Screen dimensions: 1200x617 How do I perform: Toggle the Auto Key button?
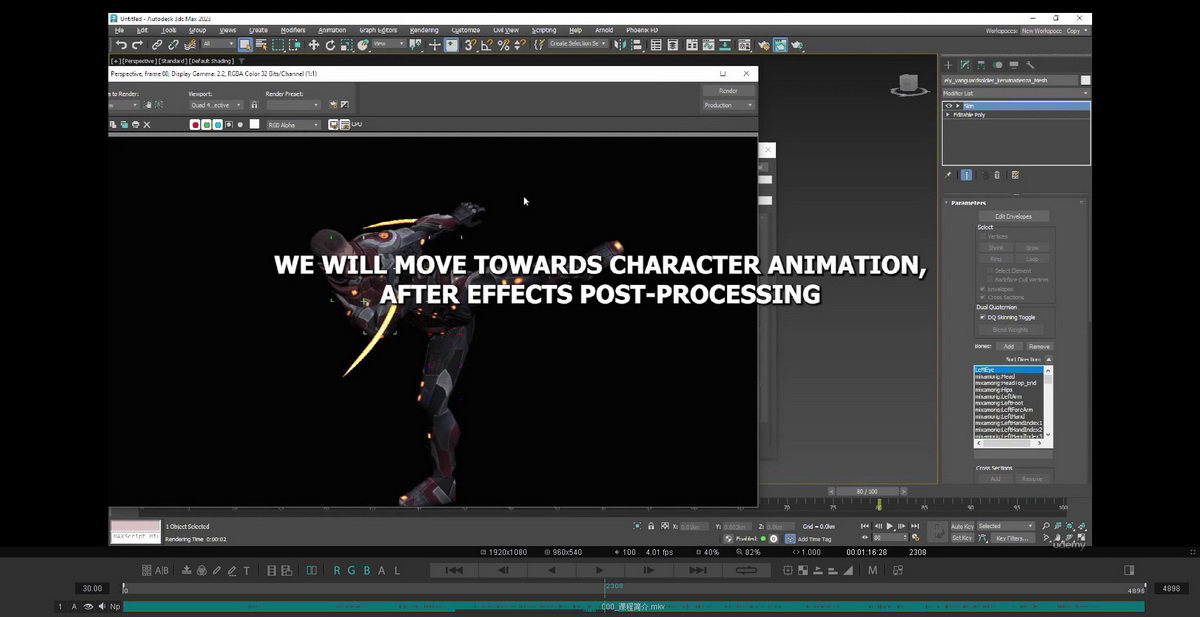962,526
